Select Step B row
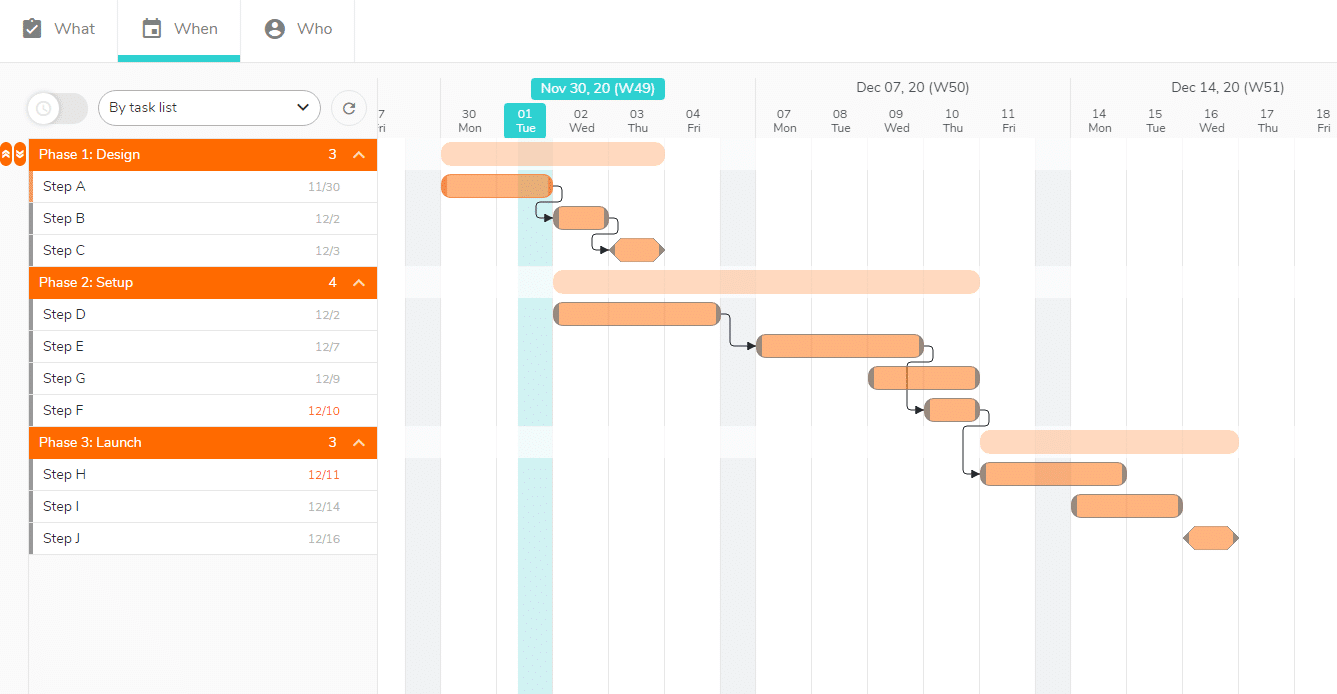 (203, 219)
